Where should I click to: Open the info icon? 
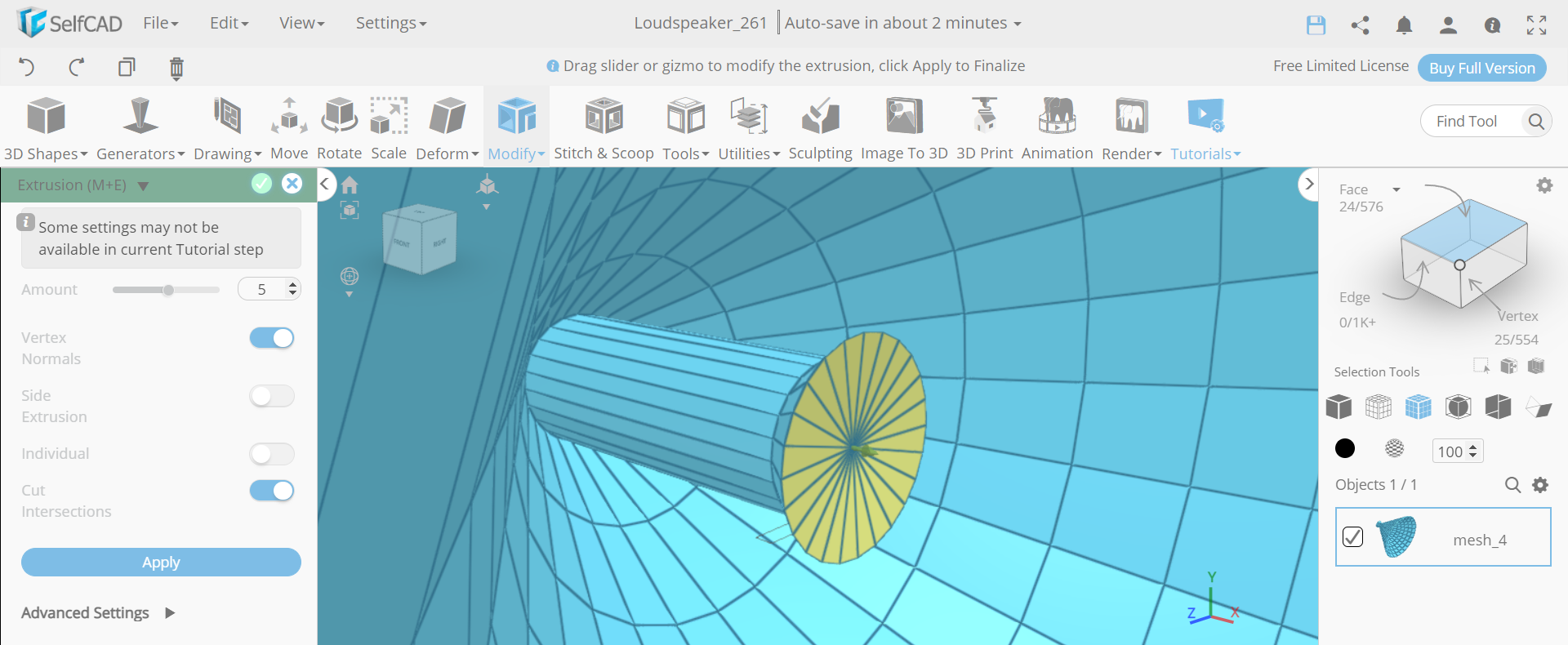(1492, 25)
